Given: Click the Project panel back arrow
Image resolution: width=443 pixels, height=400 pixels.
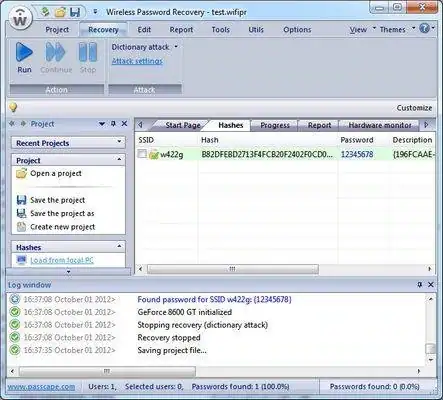Looking at the screenshot, I should click(12, 124).
